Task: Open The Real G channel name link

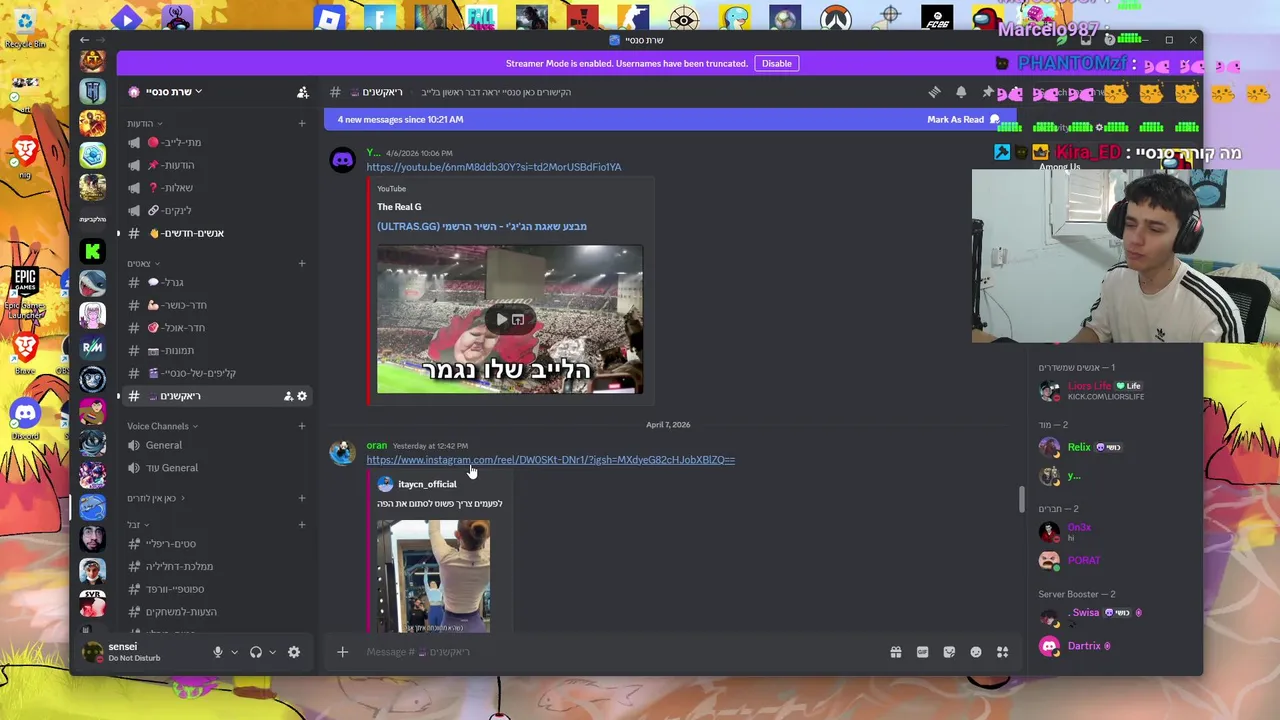Action: click(x=399, y=207)
